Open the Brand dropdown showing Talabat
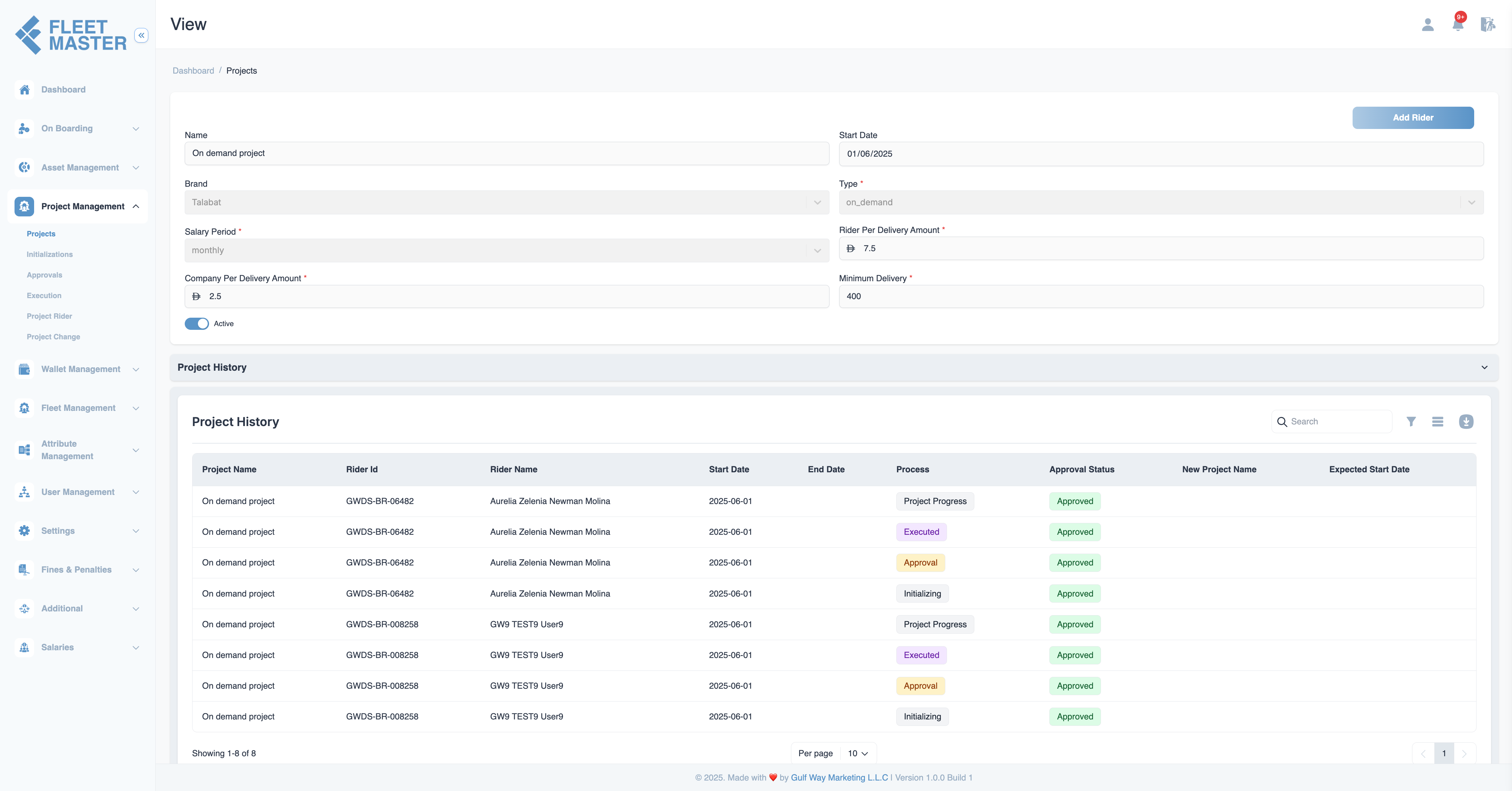 507,203
